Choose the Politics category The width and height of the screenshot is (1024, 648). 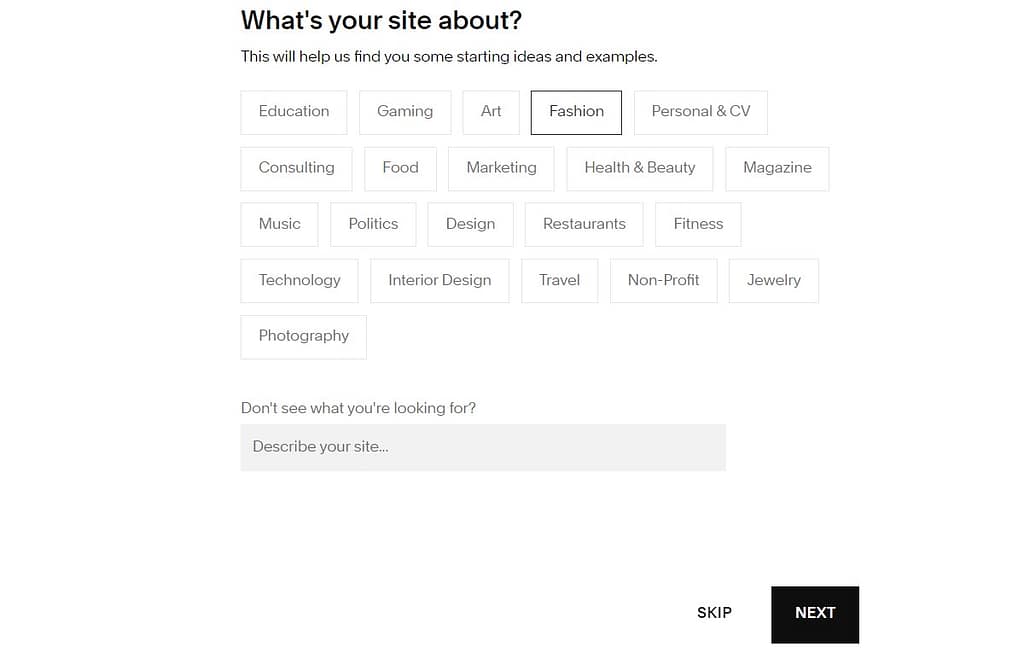(373, 224)
